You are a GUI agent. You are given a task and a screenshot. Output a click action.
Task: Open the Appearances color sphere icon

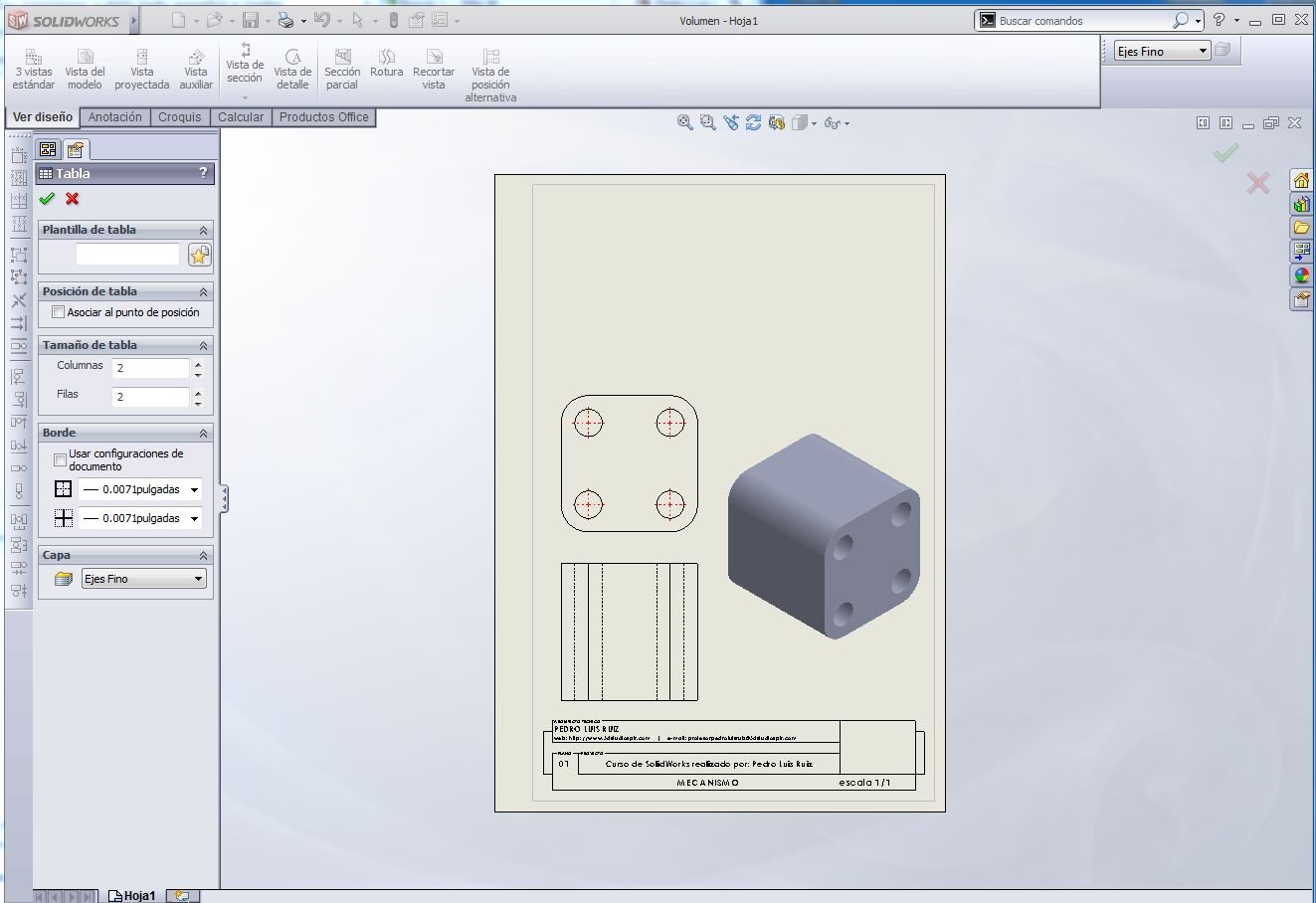[x=1301, y=275]
